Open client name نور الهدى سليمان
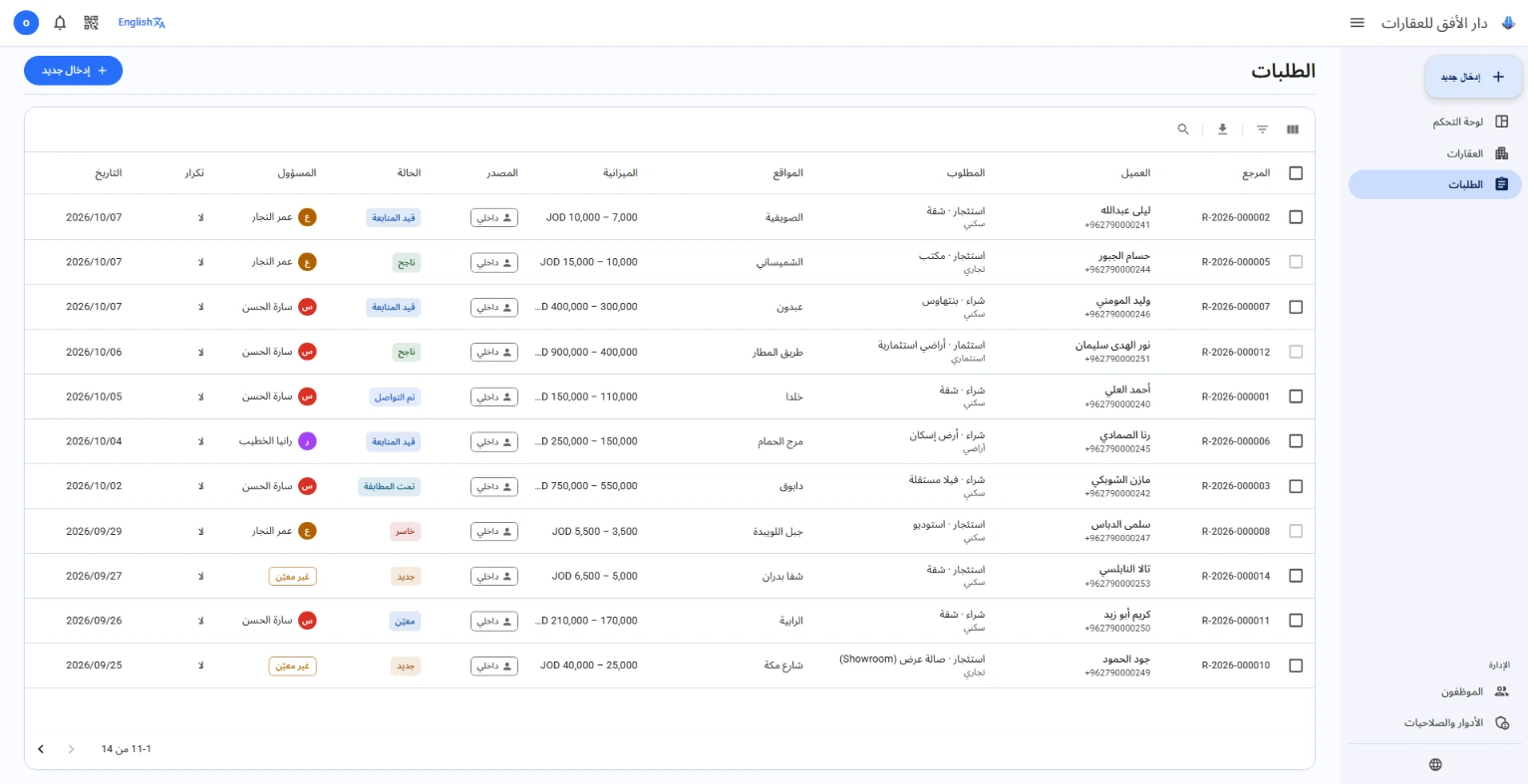This screenshot has width=1528, height=784. (x=1112, y=346)
